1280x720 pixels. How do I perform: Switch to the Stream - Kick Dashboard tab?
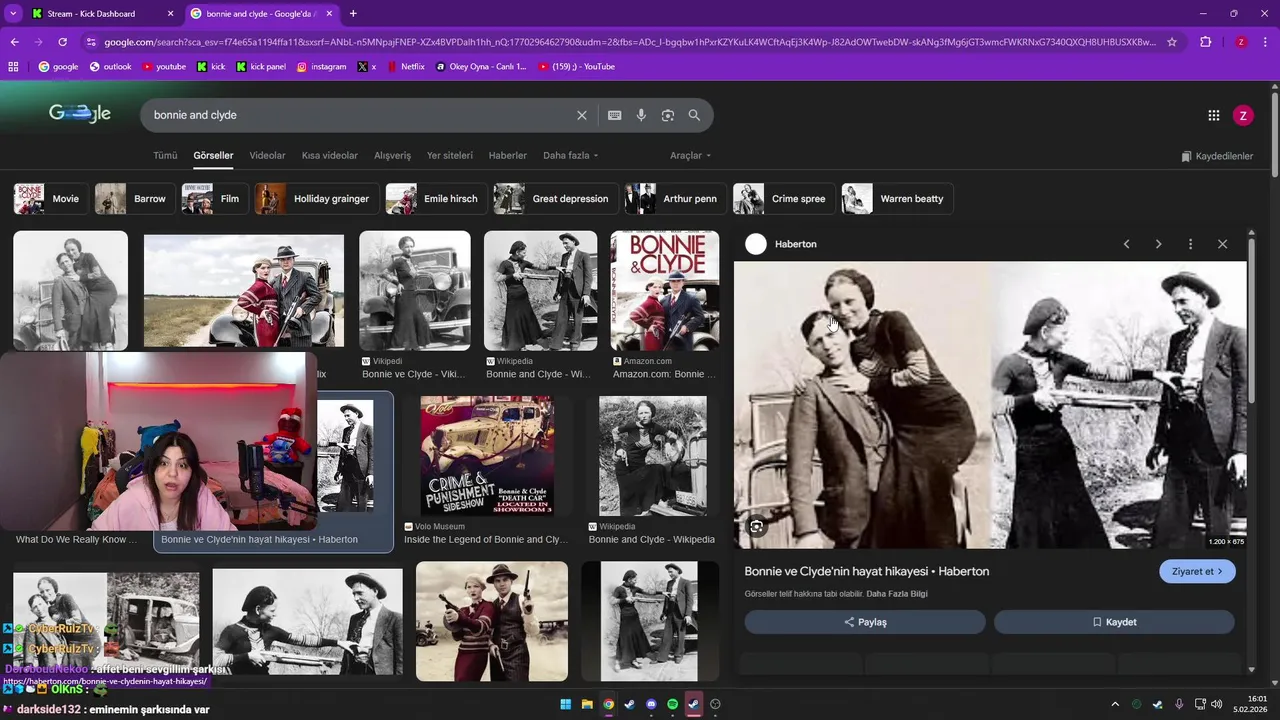(x=90, y=14)
